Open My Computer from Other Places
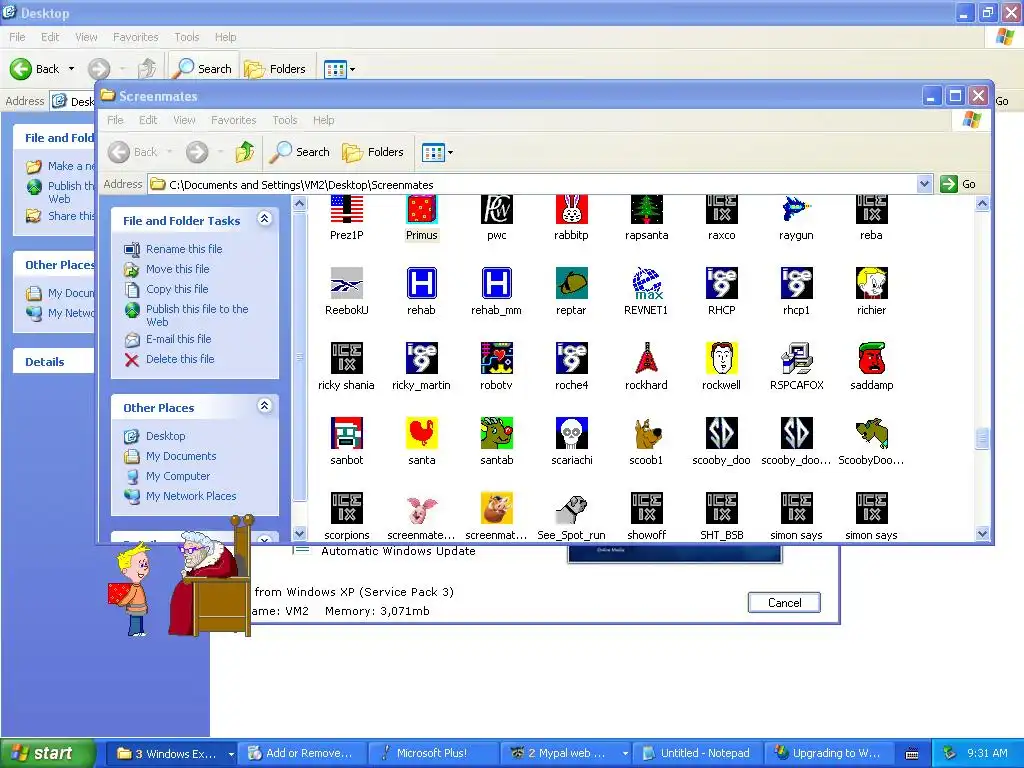Image resolution: width=1024 pixels, height=768 pixels. 178,476
